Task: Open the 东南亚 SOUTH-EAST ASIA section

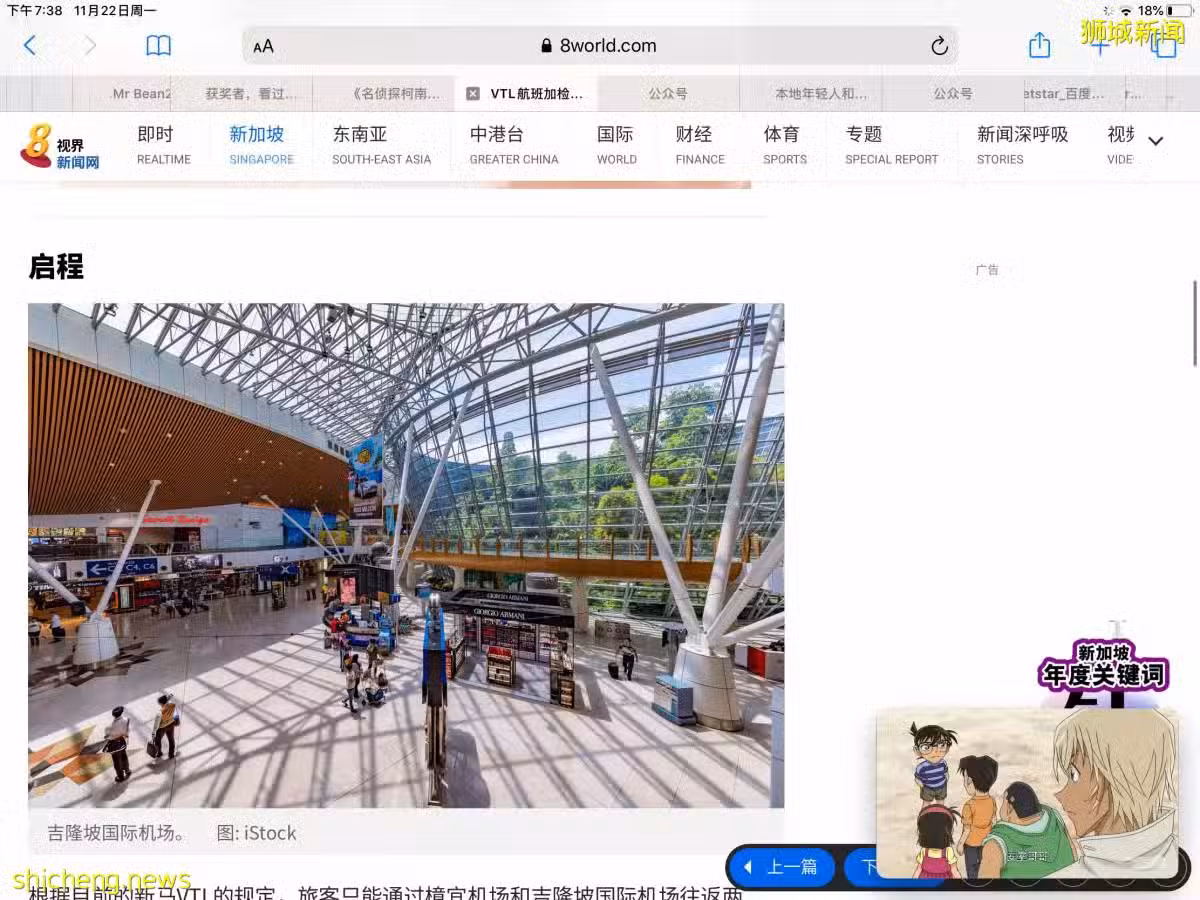Action: pos(381,145)
